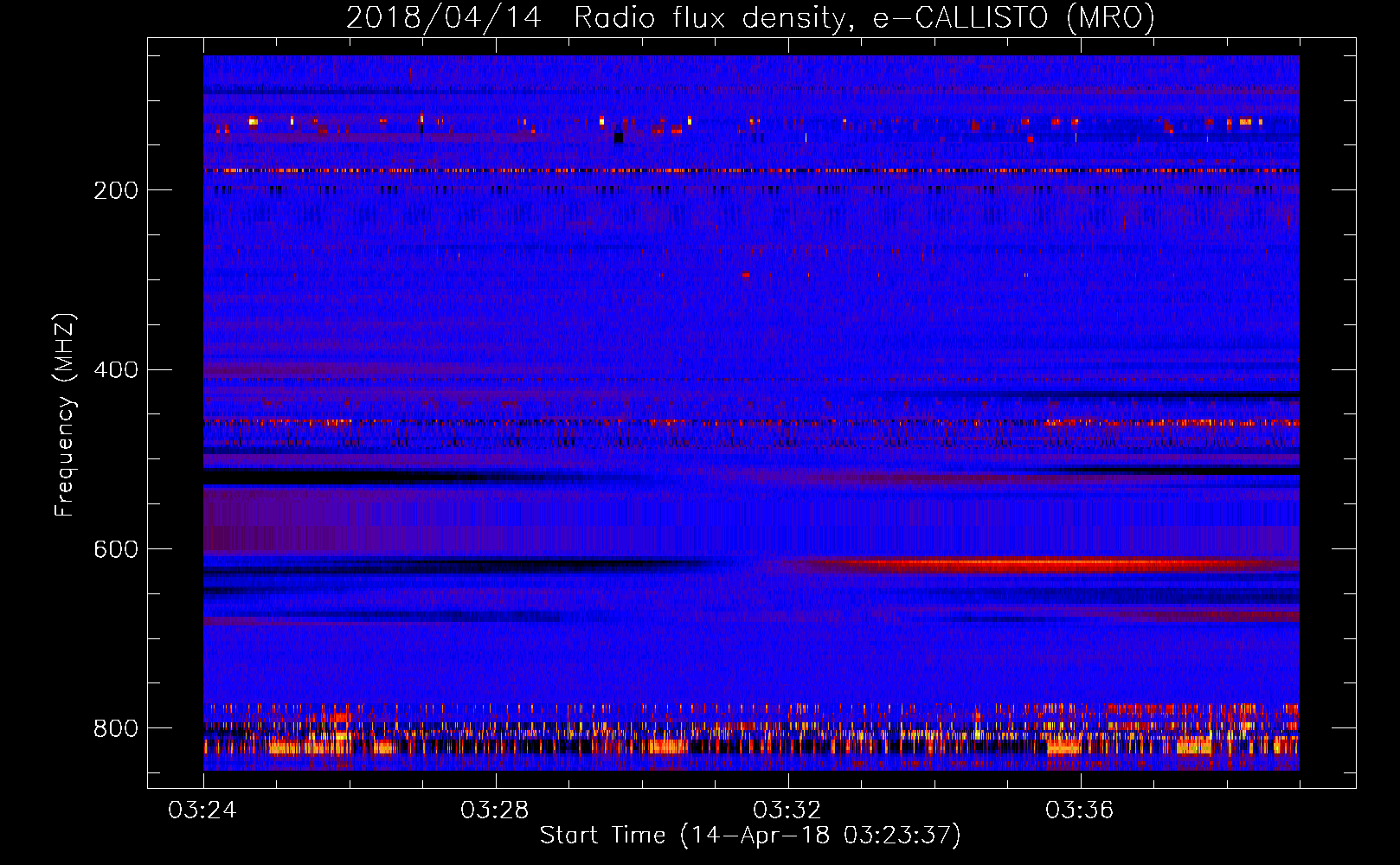1400x865 pixels.
Task: Click the 03:32 time tick label
Action: (787, 811)
